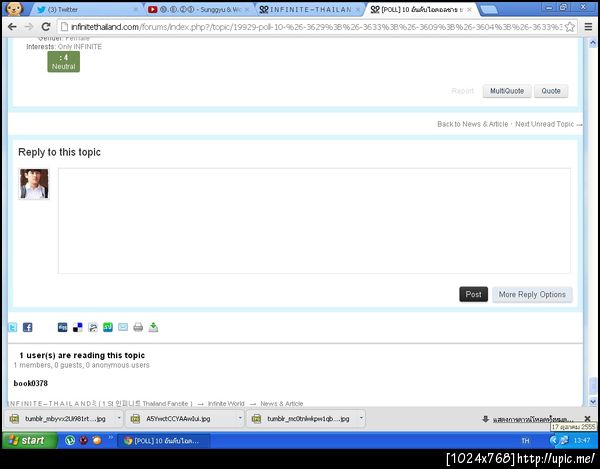Screen dimensions: 600x469
Task: Open Infinite World breadcrumb link
Action: click(x=226, y=404)
